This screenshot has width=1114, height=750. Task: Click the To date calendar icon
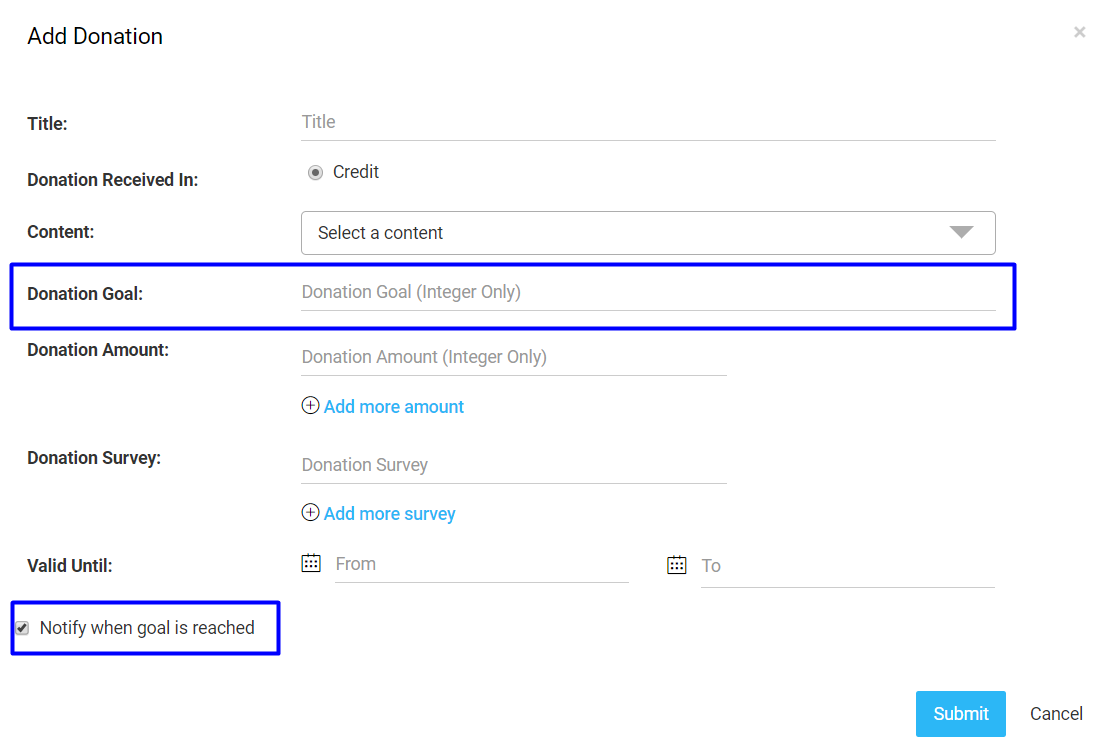click(x=676, y=565)
